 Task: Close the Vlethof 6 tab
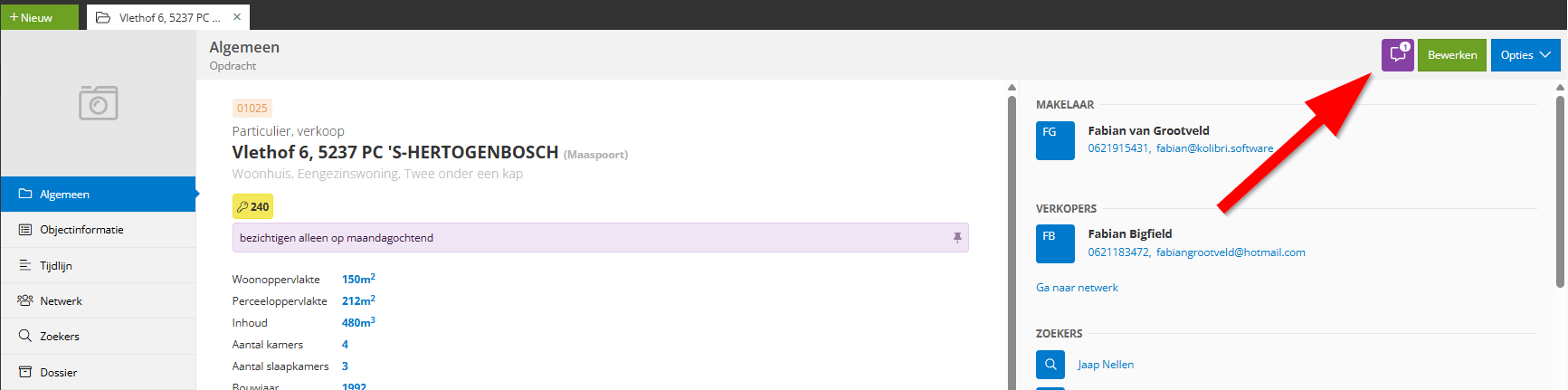pos(237,17)
